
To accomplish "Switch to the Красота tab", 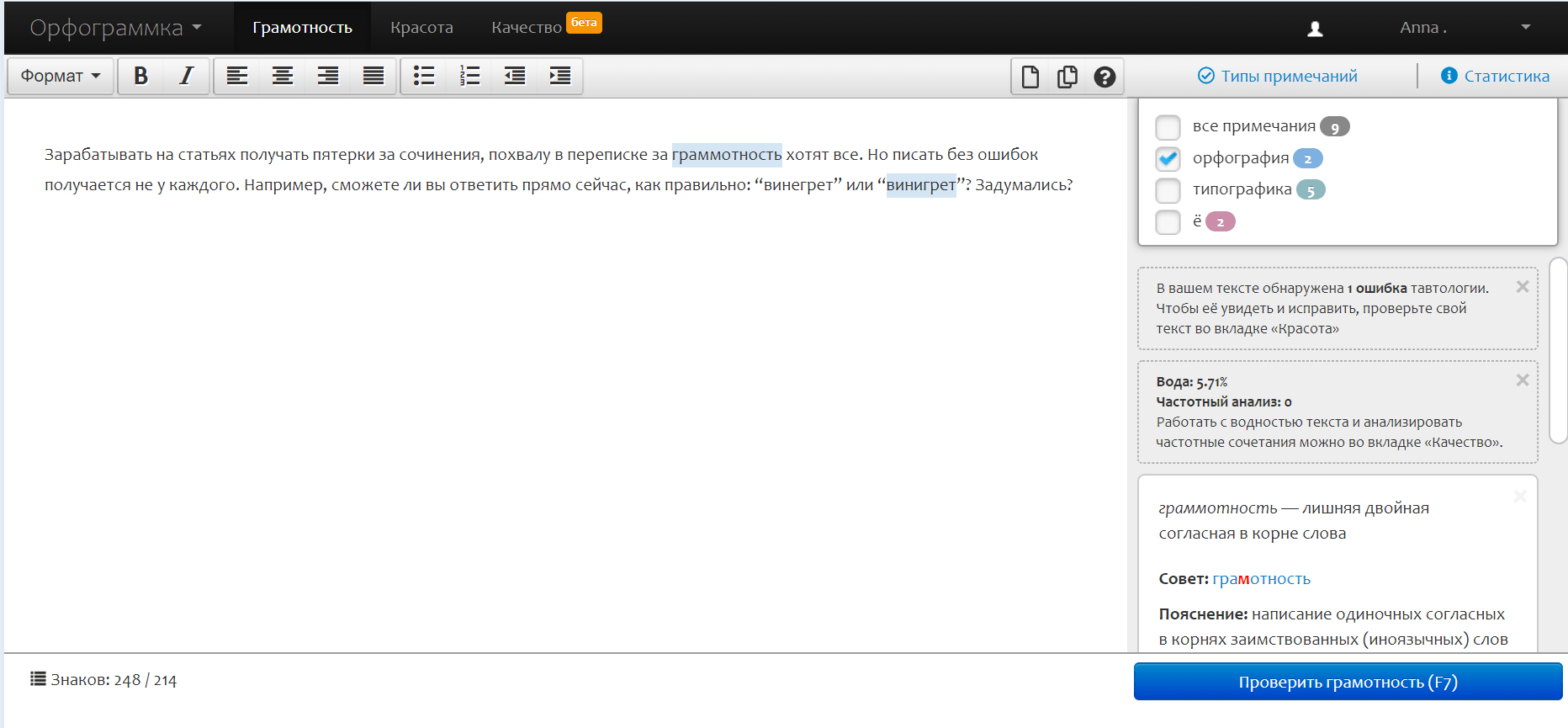I will (x=421, y=28).
